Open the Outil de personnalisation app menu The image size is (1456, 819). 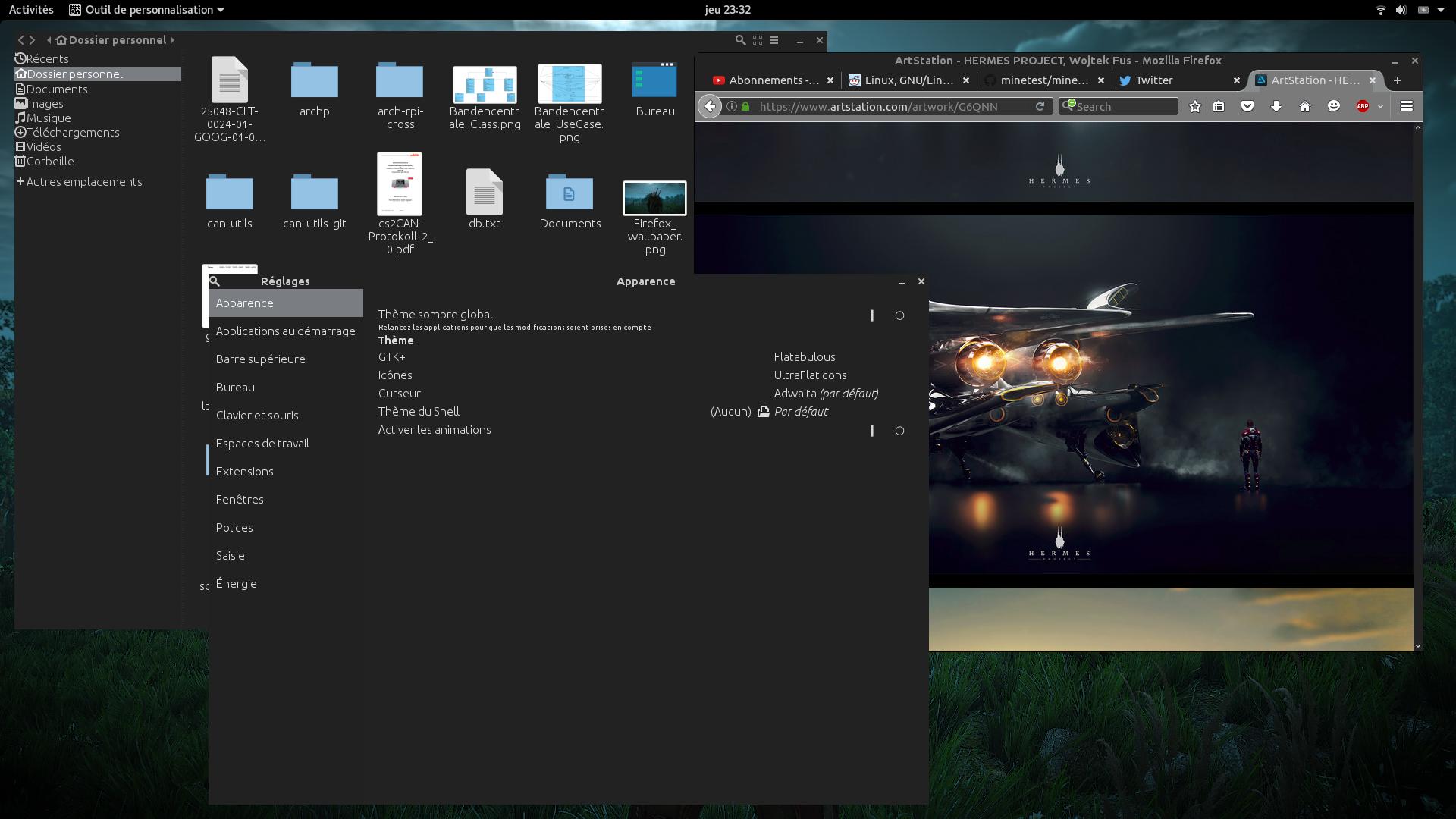(146, 10)
